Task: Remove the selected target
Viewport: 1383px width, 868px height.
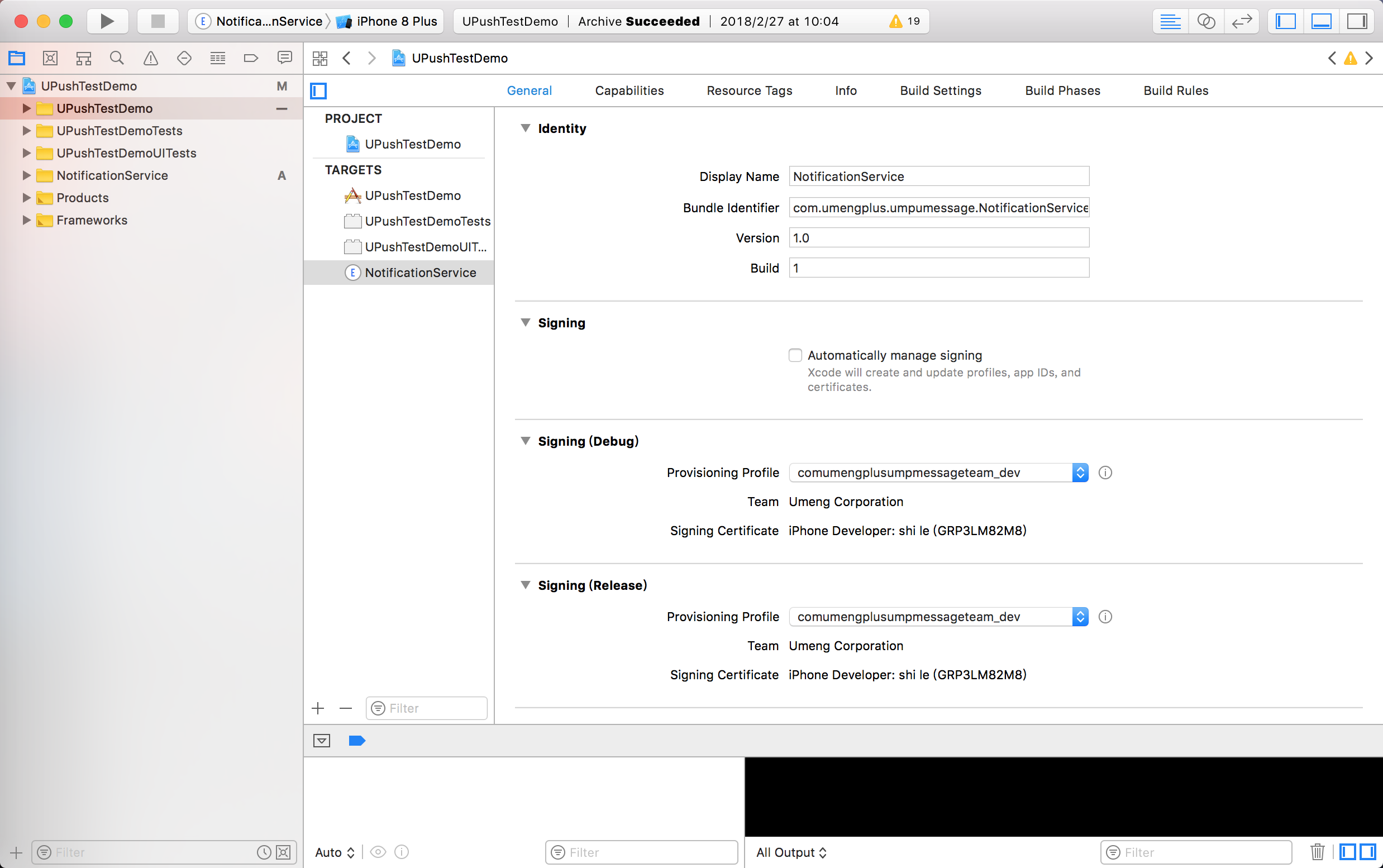Action: 346,708
